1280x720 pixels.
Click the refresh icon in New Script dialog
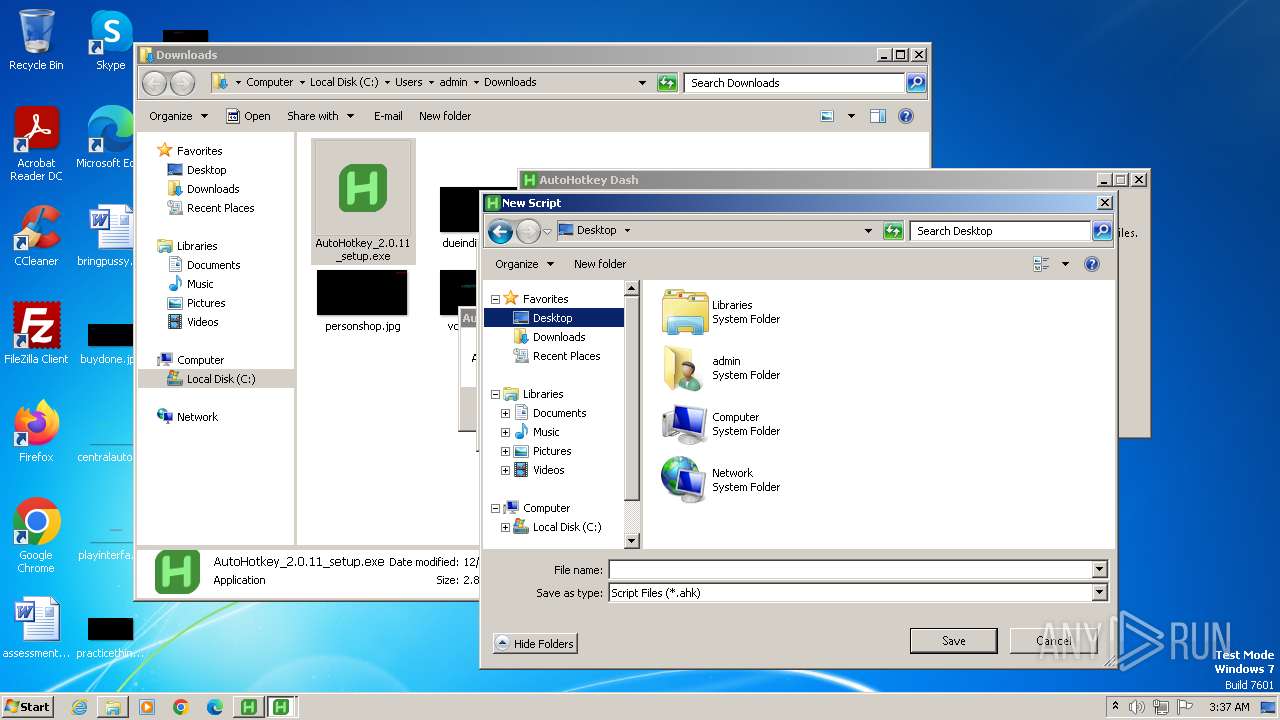click(893, 231)
